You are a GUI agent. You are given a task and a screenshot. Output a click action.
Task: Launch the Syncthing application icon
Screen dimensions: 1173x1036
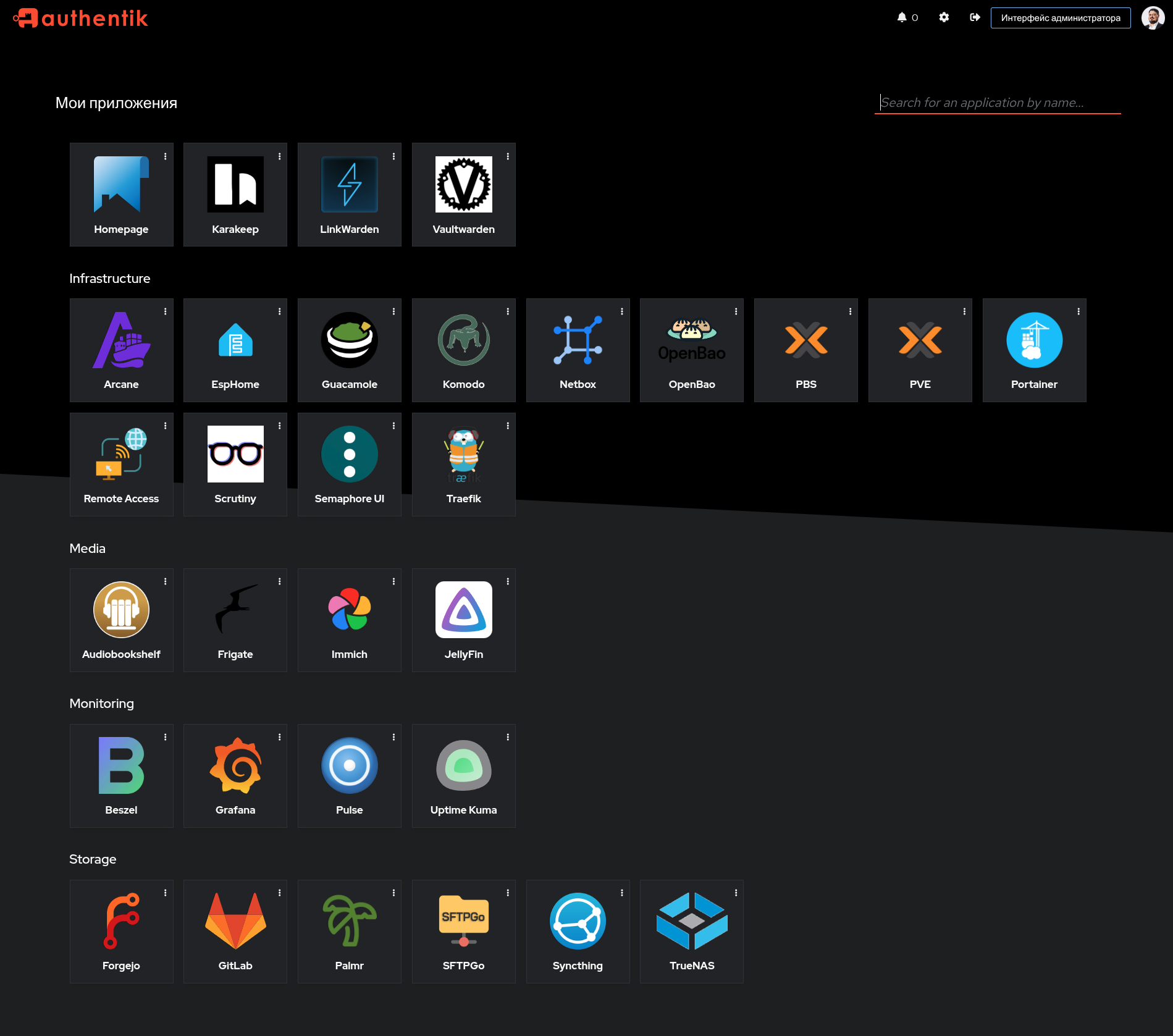(x=578, y=921)
